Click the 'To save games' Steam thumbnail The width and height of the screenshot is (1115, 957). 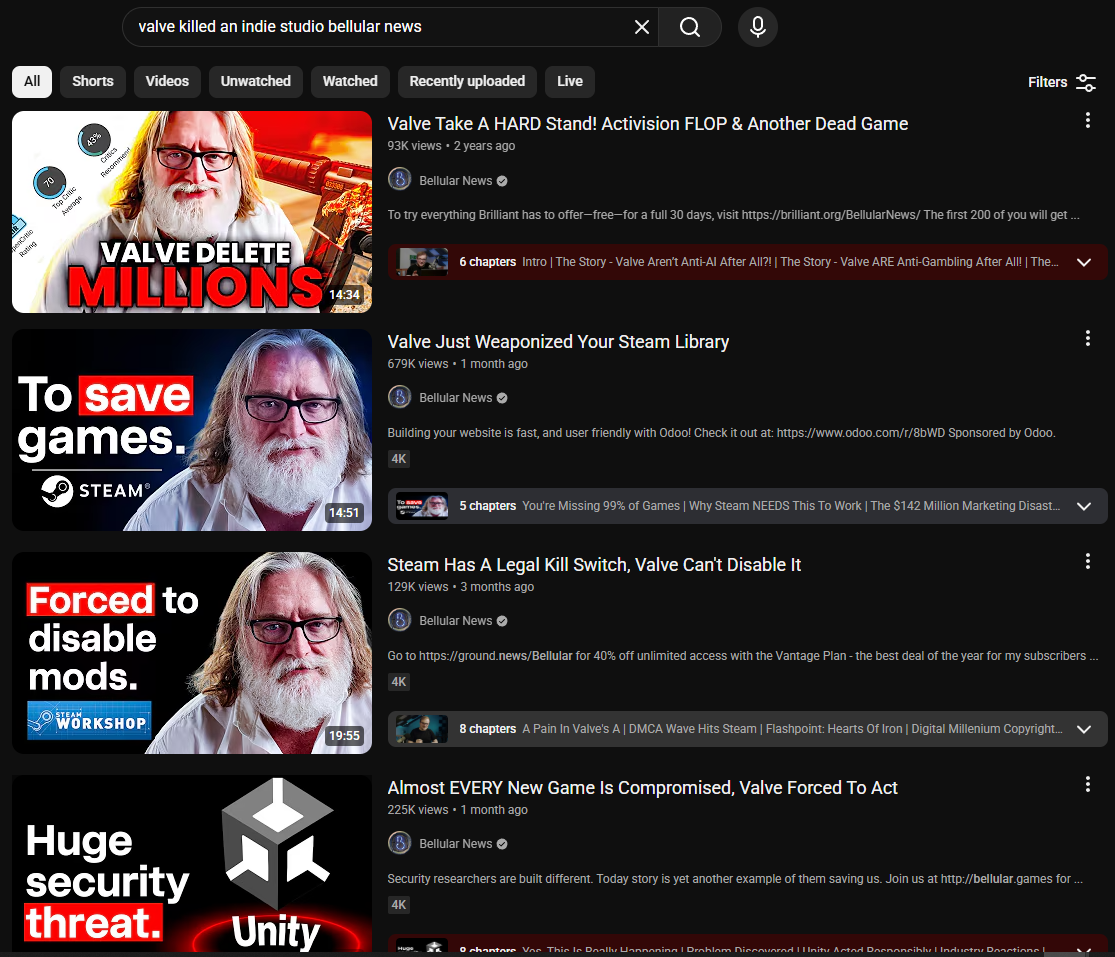[192, 430]
